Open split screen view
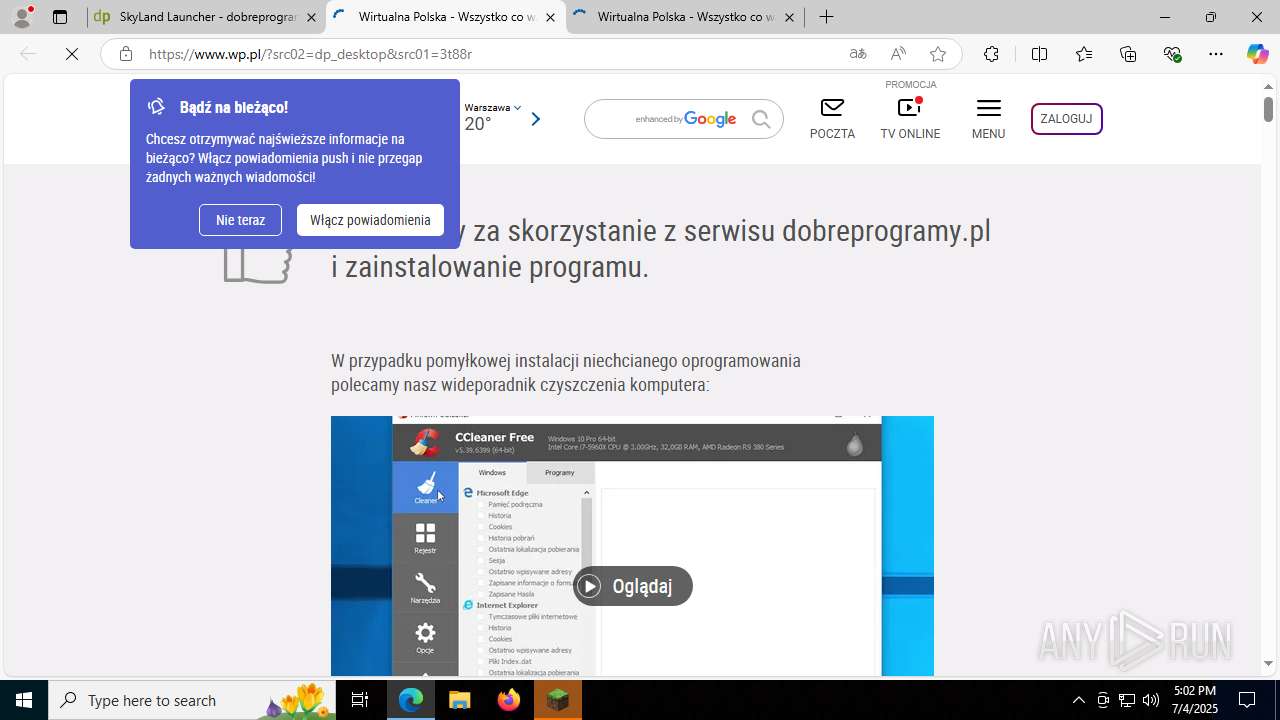Image resolution: width=1280 pixels, height=720 pixels. click(x=1039, y=54)
